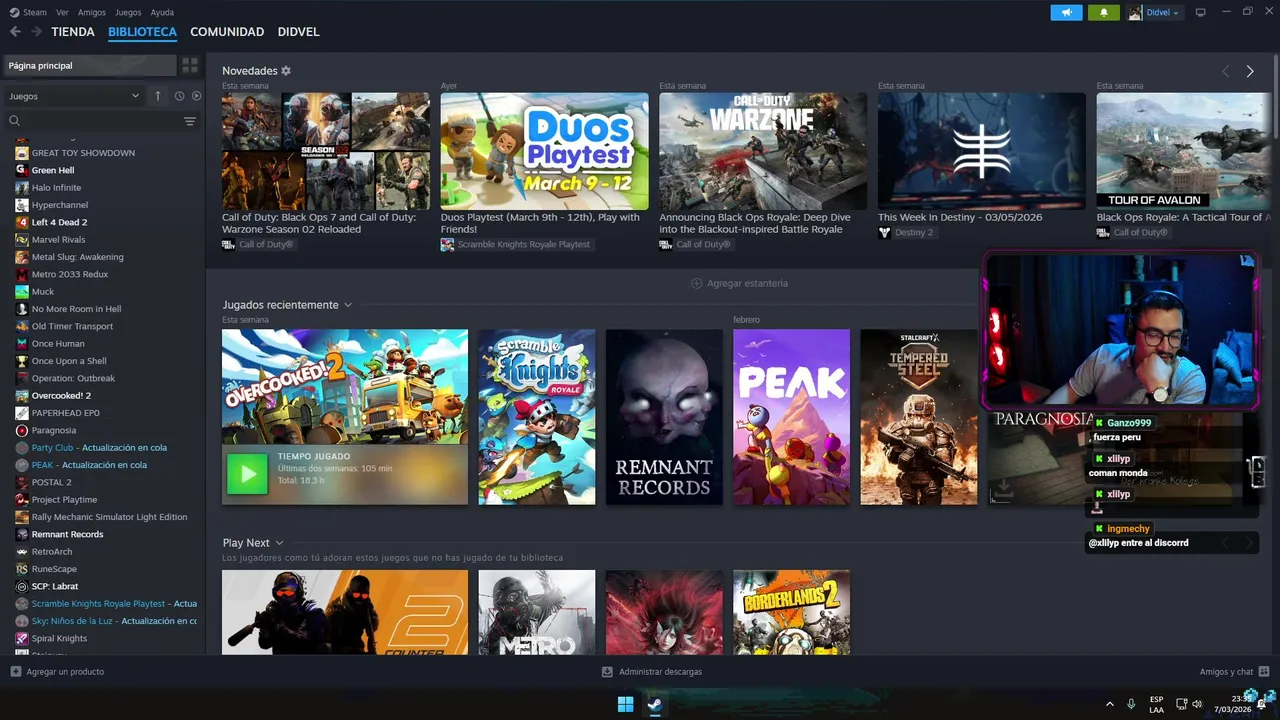
Task: Open the BIBLIOTECA tab
Action: click(x=142, y=32)
